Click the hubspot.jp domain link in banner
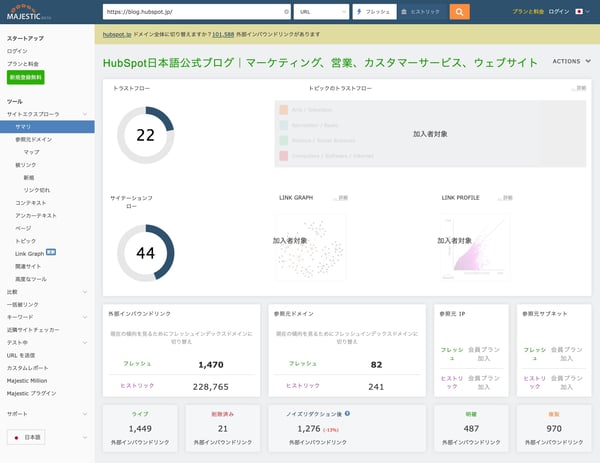 click(117, 34)
